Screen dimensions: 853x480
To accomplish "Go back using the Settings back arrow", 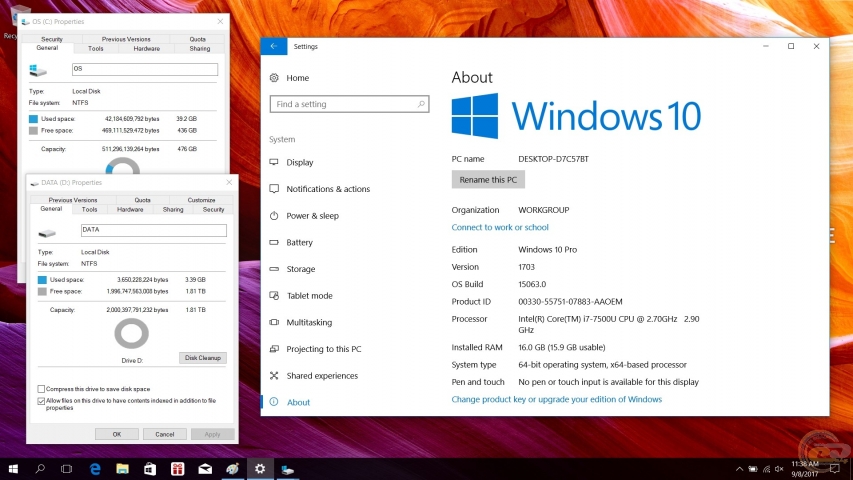I will click(274, 46).
